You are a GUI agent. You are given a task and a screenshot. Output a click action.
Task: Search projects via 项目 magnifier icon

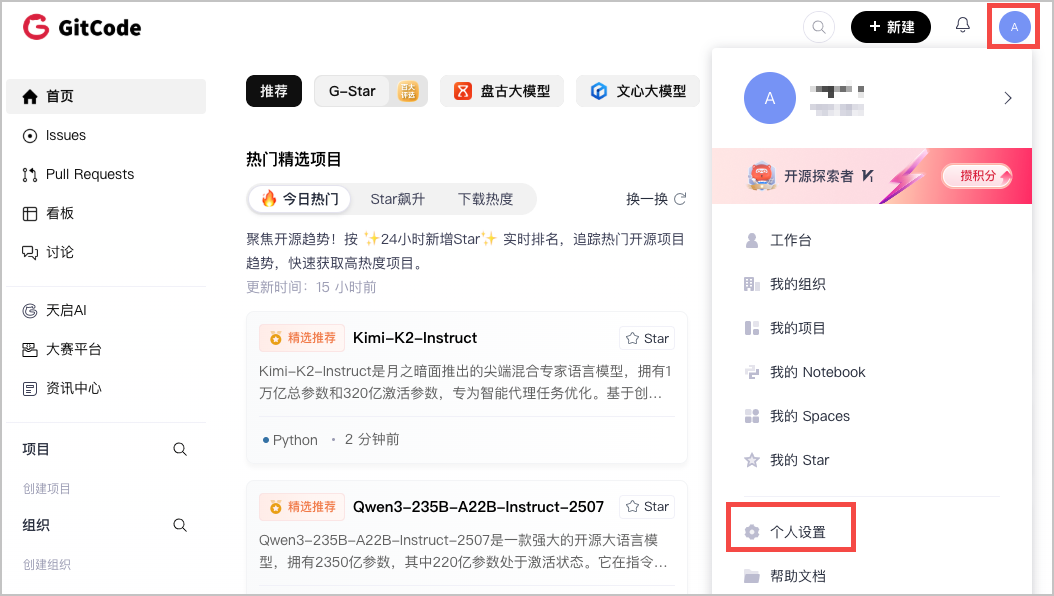[179, 449]
